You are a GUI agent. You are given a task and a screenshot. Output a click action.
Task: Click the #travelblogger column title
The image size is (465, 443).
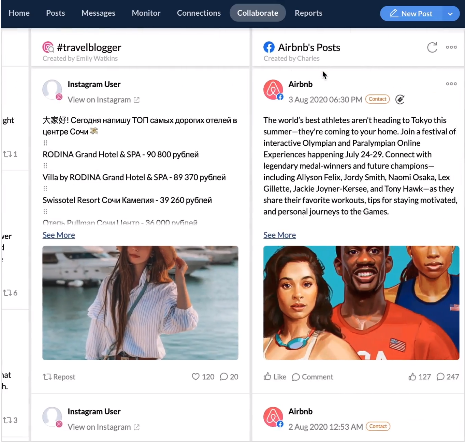pos(89,47)
